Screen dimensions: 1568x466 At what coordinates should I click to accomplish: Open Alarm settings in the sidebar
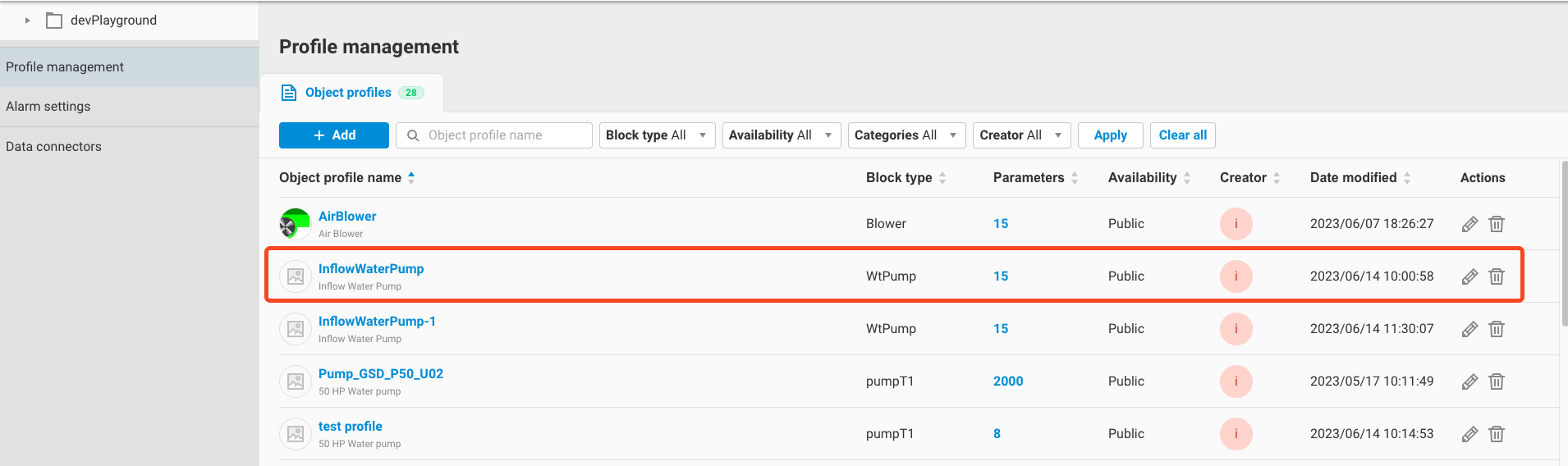point(48,107)
